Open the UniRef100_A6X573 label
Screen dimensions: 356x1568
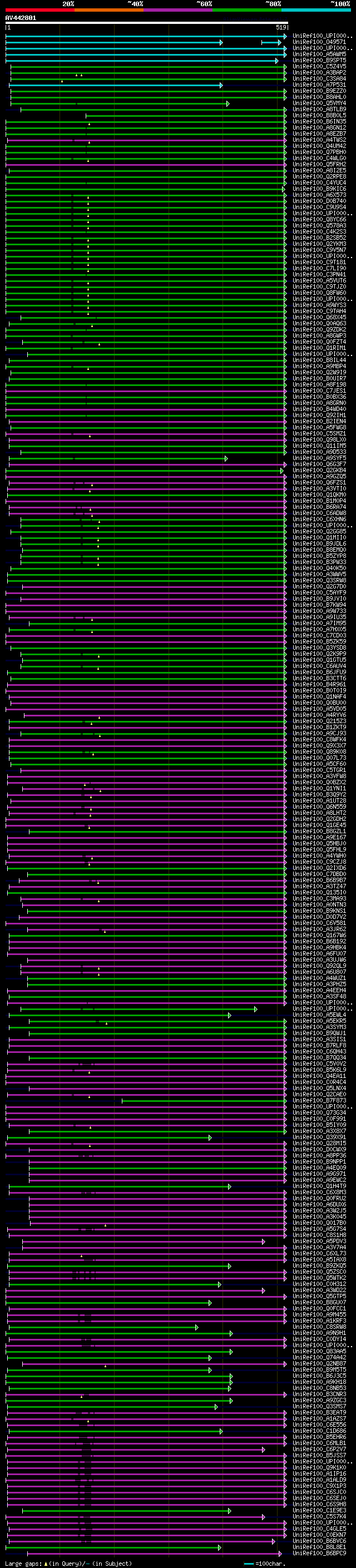pos(319,195)
